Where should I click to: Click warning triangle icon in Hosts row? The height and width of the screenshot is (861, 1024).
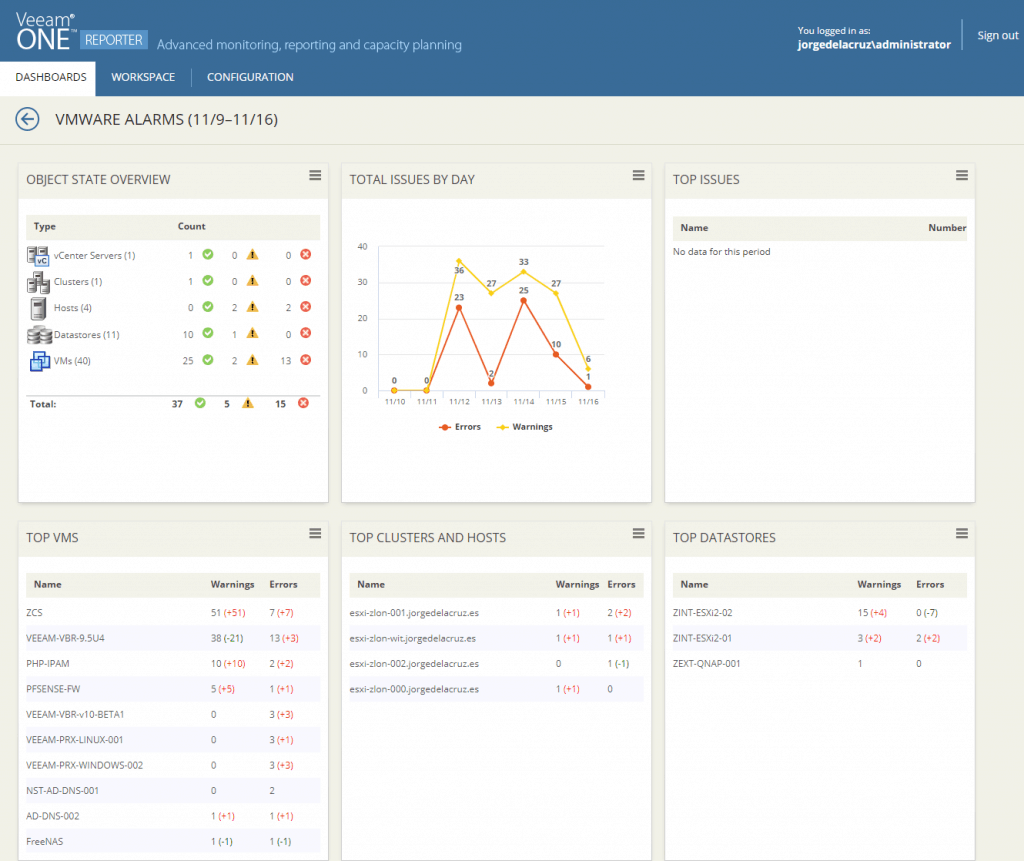click(253, 308)
